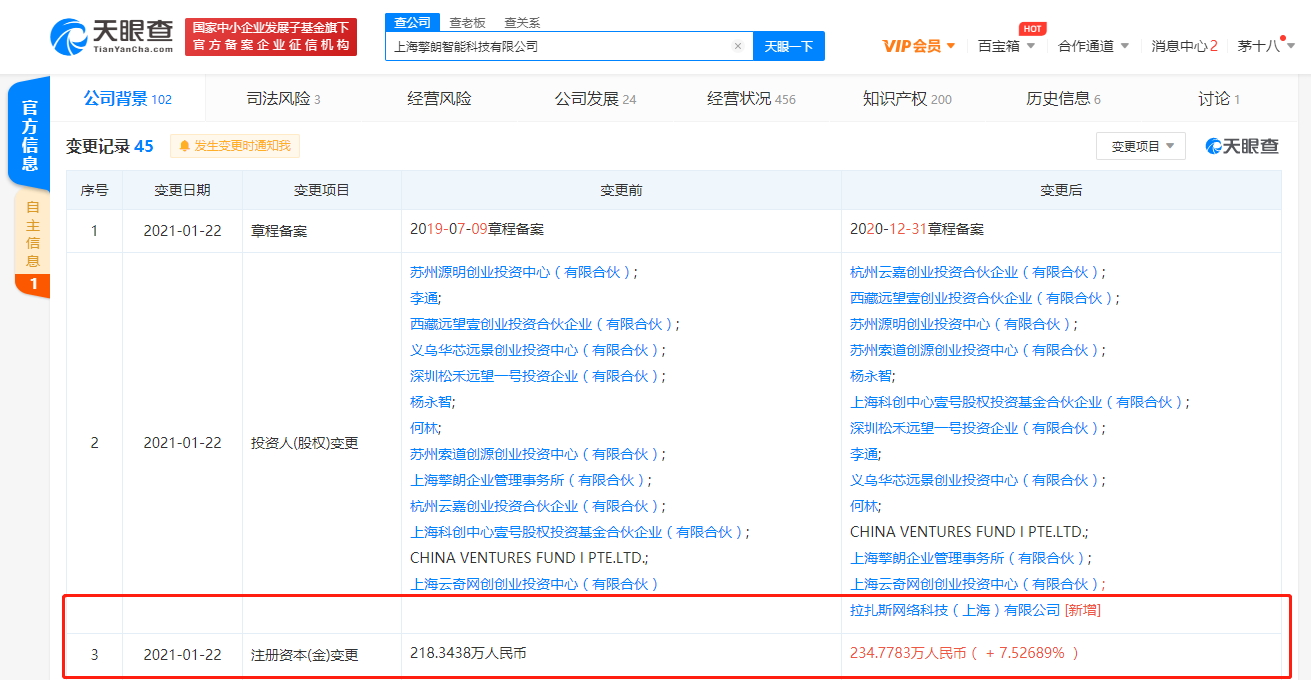Open the 自主信息 side tab
1311x680 pixels.
click(x=32, y=246)
